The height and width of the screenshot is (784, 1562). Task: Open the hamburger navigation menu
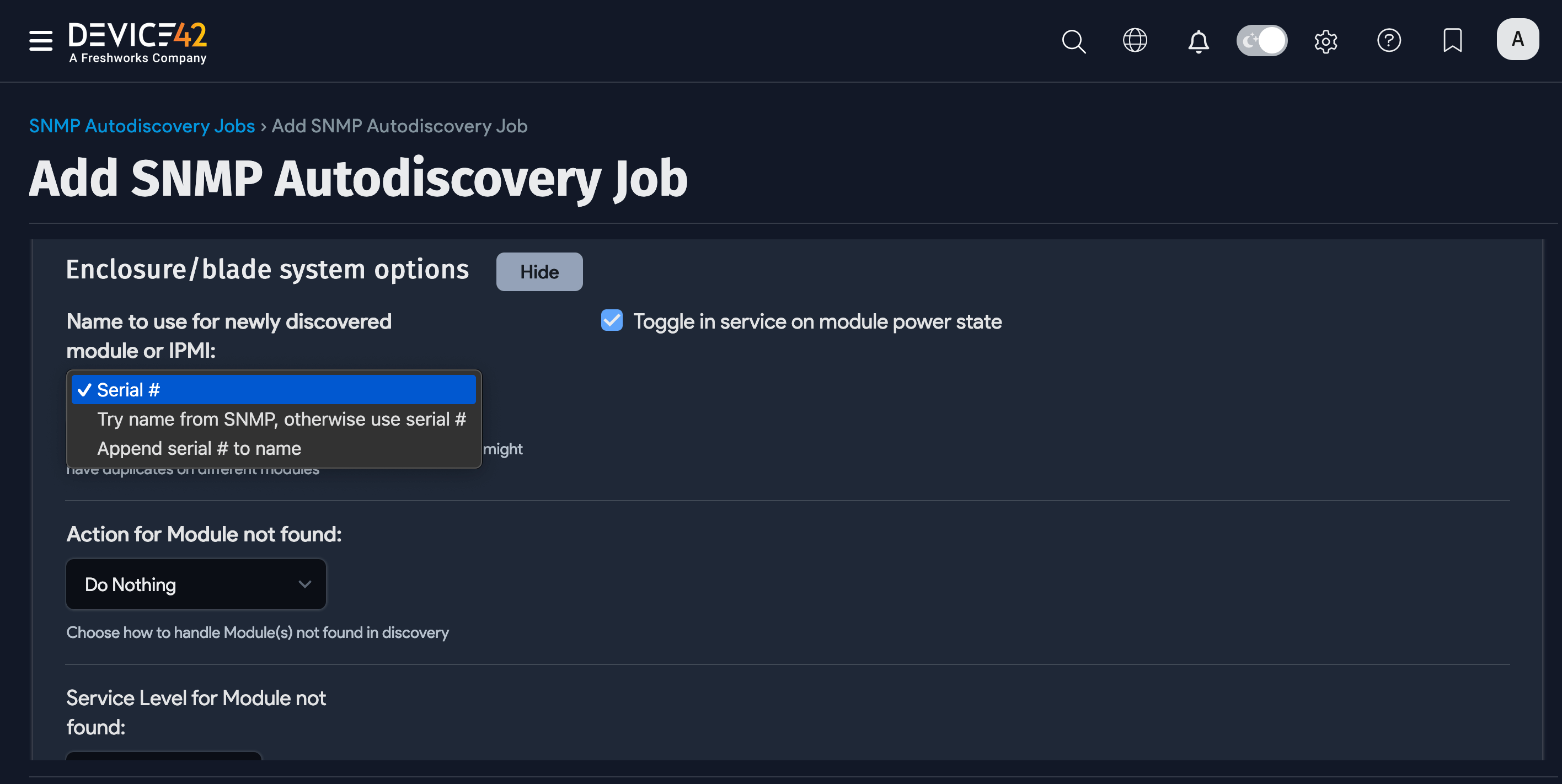(x=41, y=41)
